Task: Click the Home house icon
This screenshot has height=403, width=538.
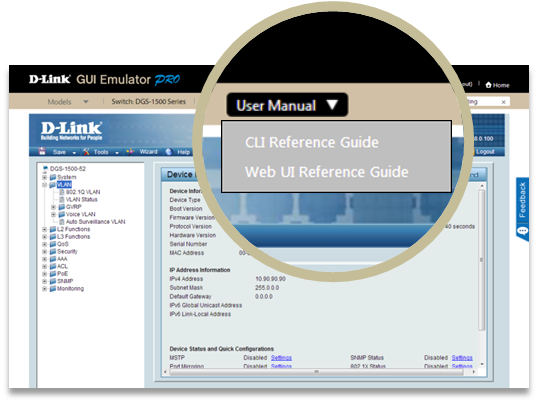Action: [489, 85]
